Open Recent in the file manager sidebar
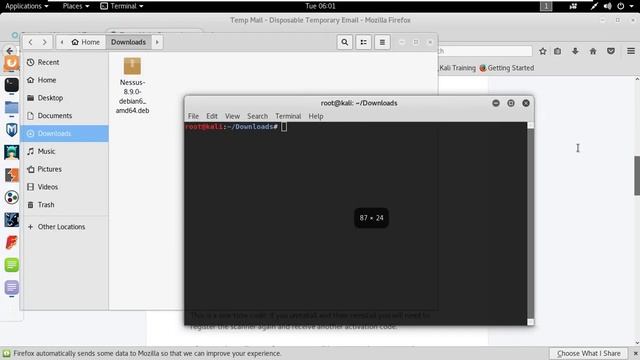 pyautogui.click(x=64, y=62)
